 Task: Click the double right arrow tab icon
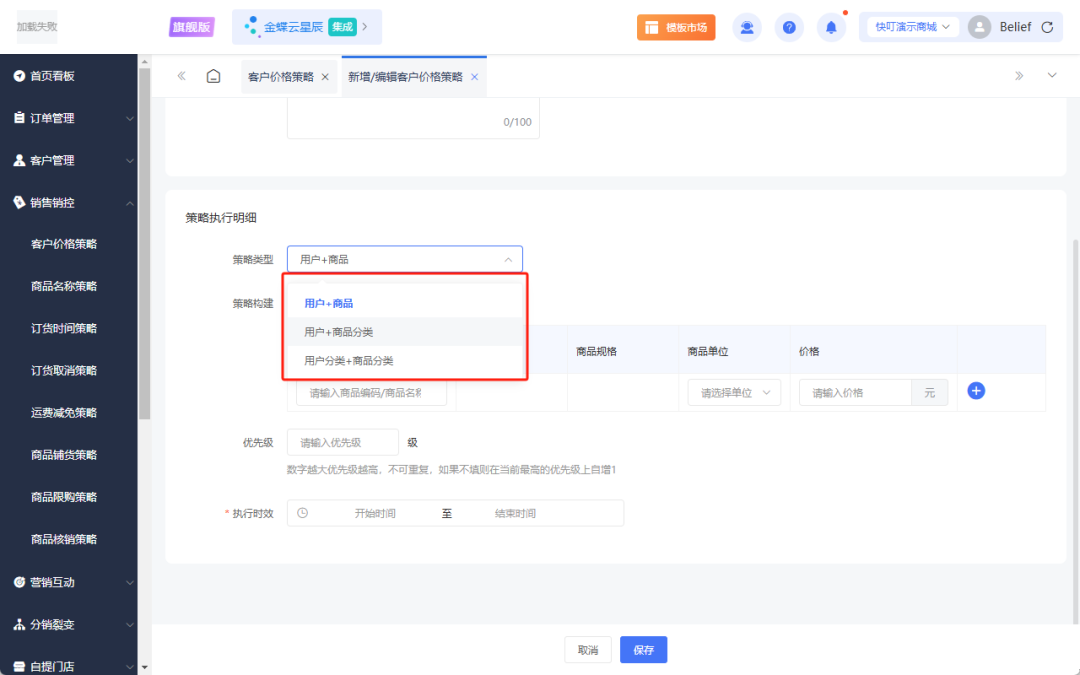[x=1019, y=76]
